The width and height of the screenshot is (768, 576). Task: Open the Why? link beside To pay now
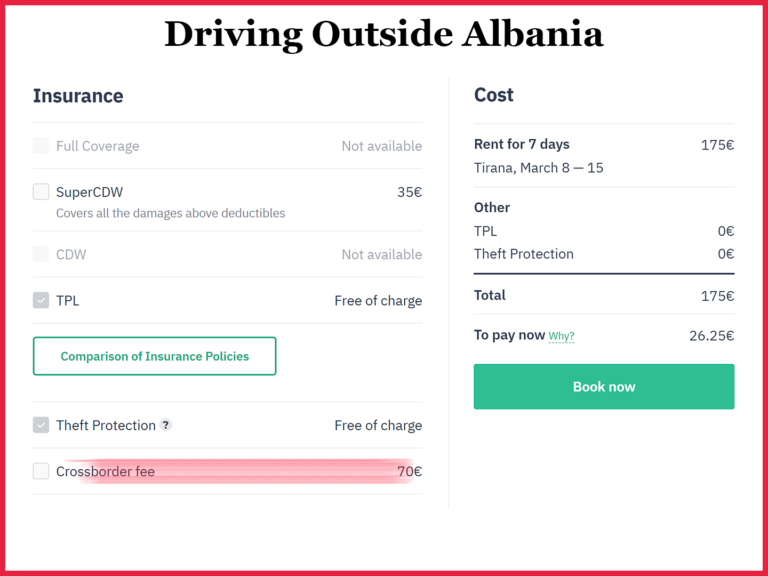[x=561, y=336]
